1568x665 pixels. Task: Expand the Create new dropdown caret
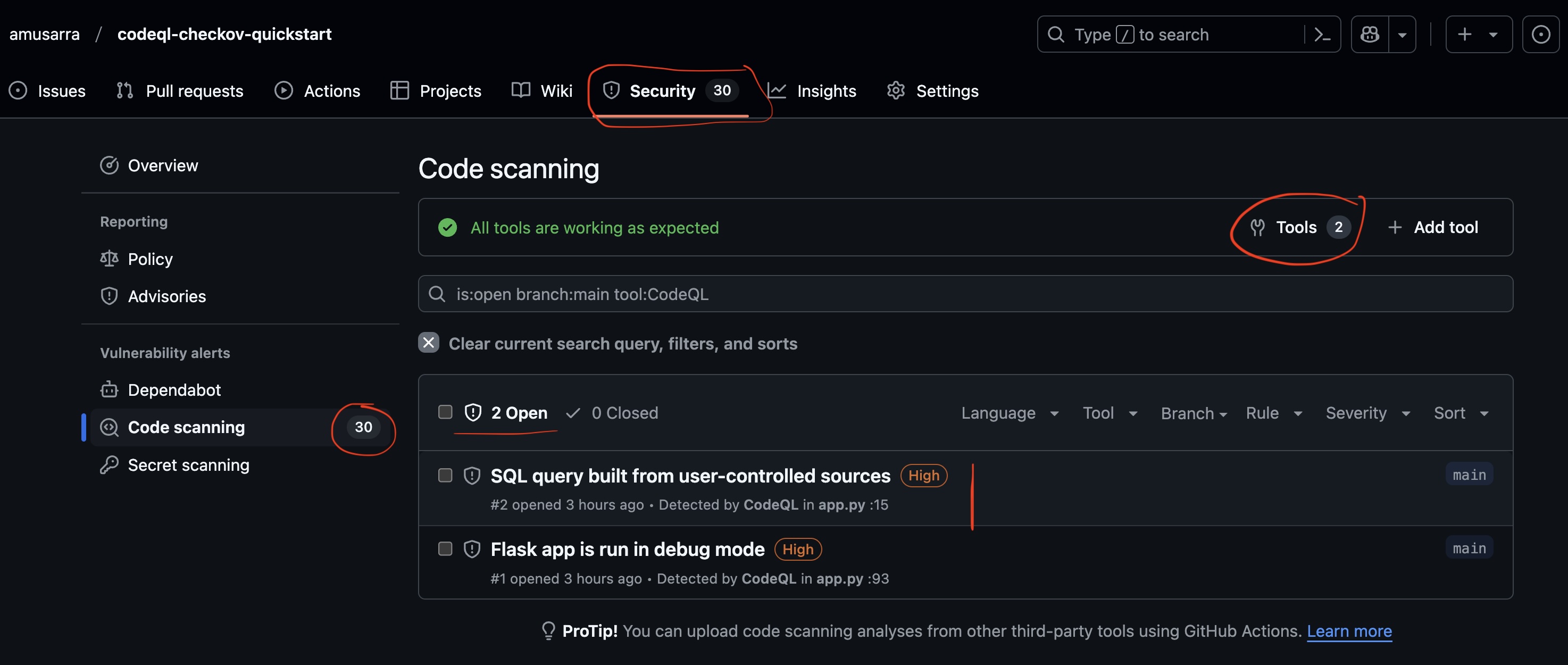coord(1493,35)
